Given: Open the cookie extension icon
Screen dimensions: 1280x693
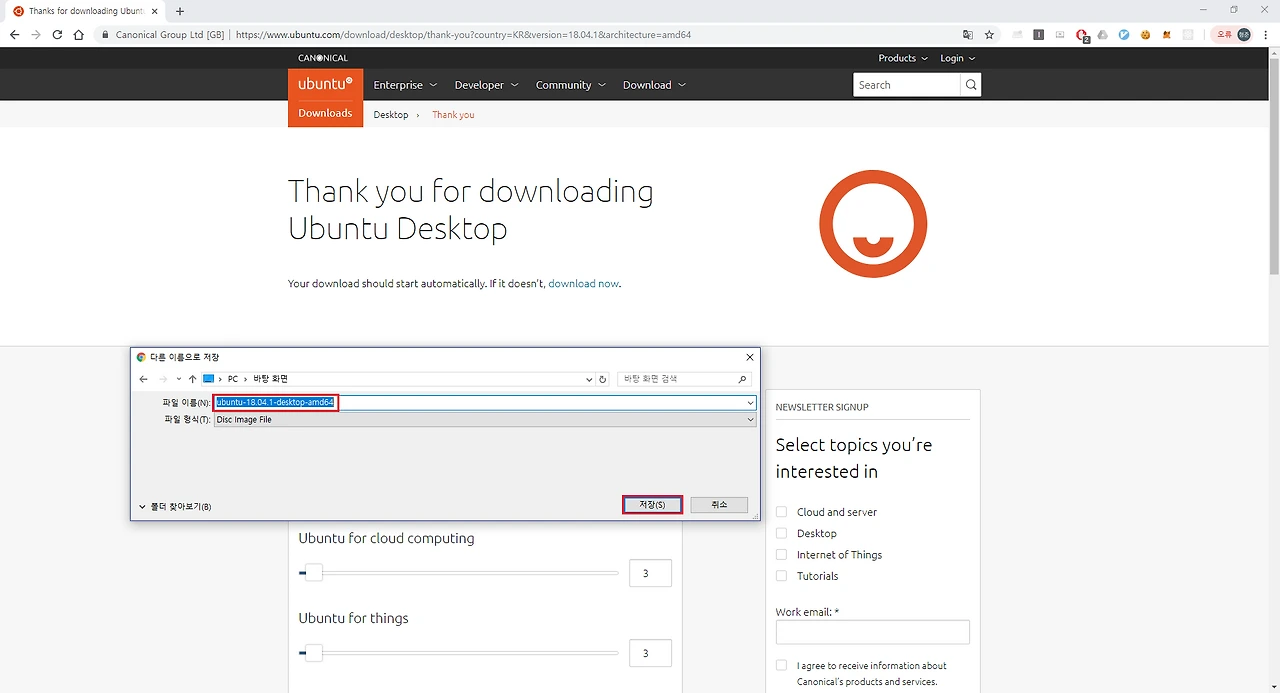Looking at the screenshot, I should point(1145,34).
